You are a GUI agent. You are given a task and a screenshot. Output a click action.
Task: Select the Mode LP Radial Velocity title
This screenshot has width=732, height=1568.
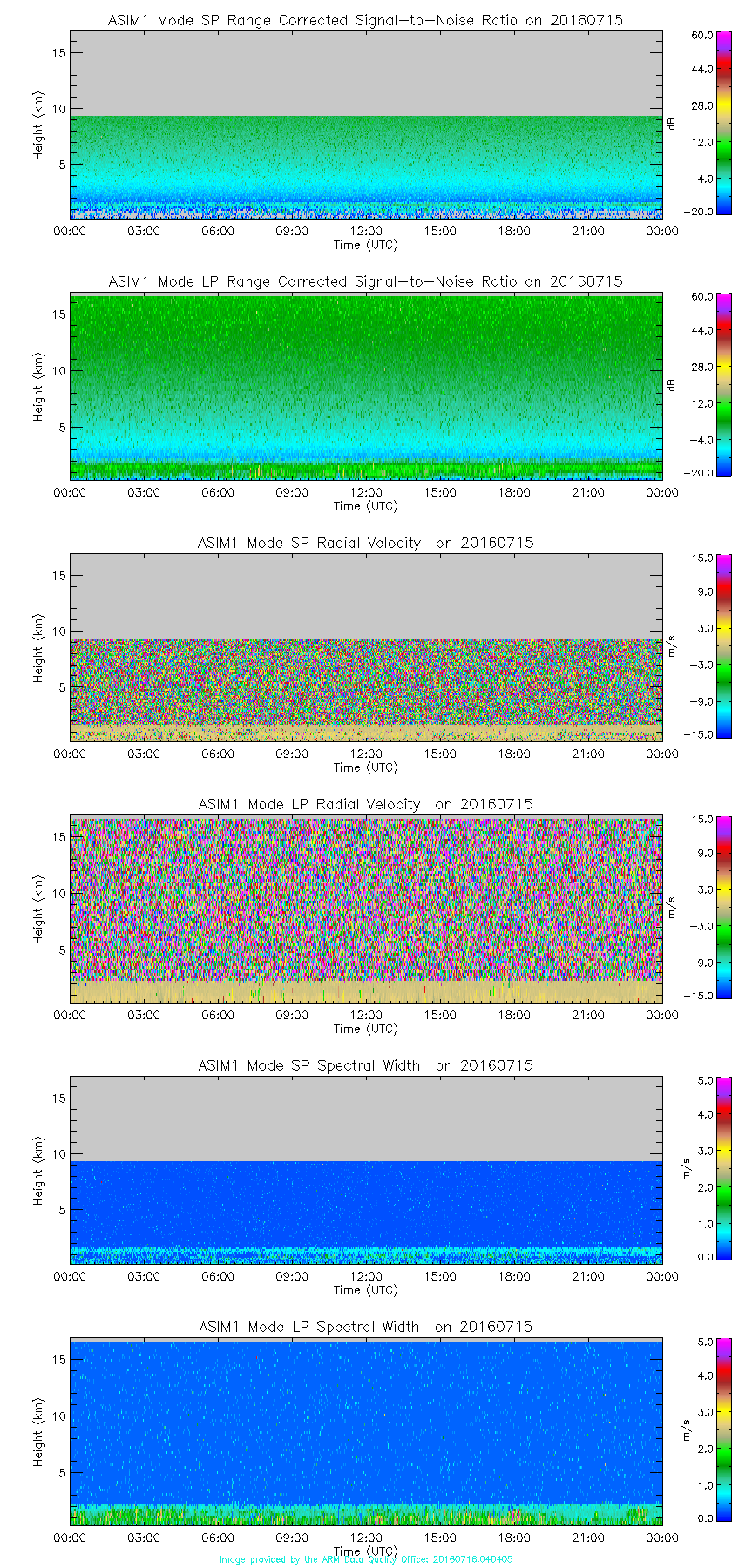365,804
